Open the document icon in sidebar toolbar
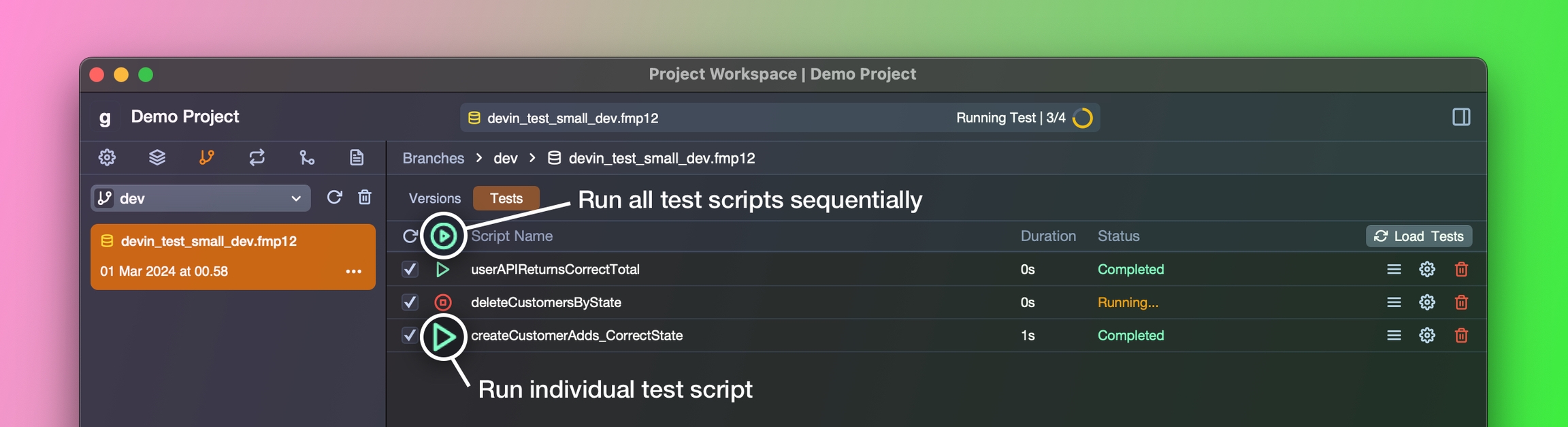 (x=357, y=157)
